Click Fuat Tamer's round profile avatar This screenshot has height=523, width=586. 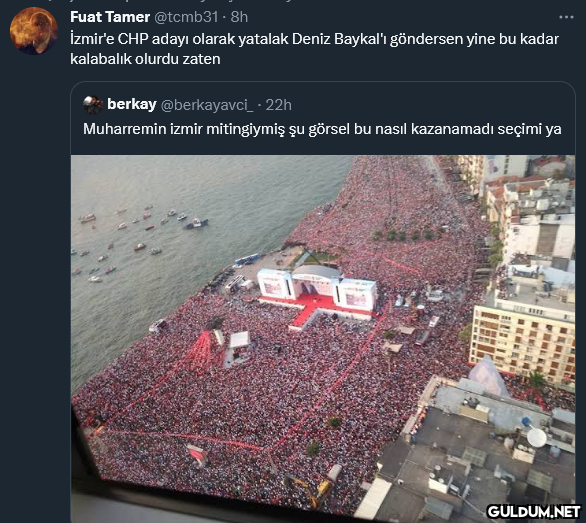click(x=34, y=31)
